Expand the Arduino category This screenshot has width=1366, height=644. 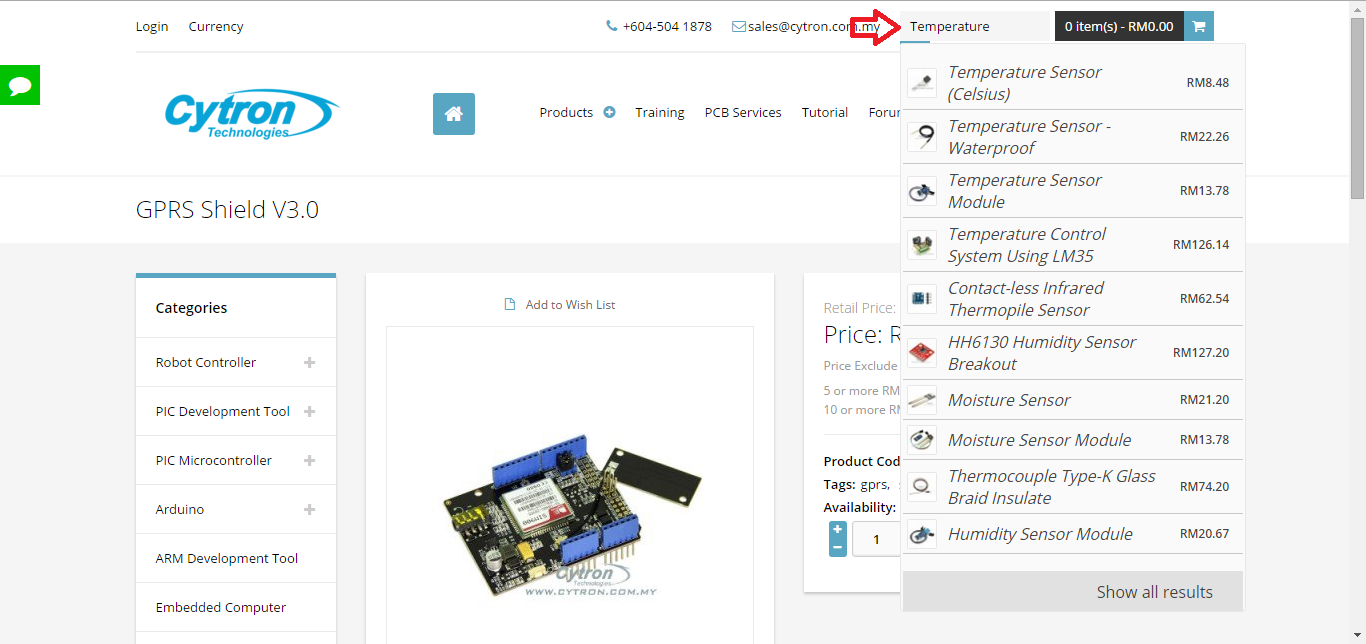310,510
